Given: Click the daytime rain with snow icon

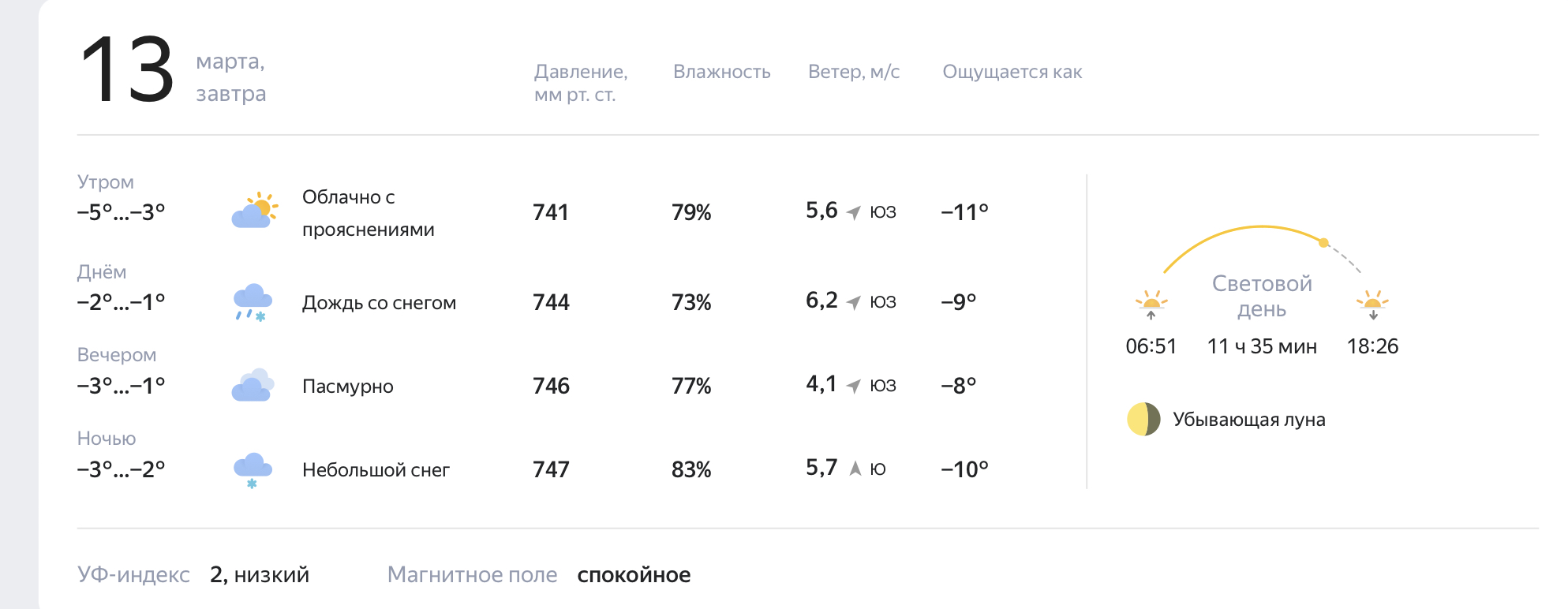Looking at the screenshot, I should 253,302.
